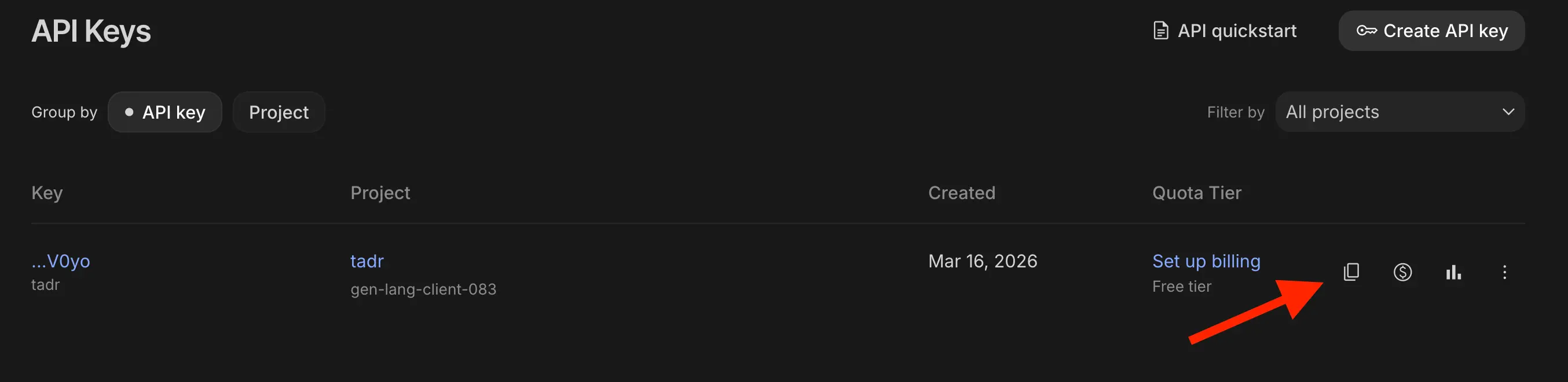Click the Project column header
The image size is (1568, 382).
tap(380, 193)
